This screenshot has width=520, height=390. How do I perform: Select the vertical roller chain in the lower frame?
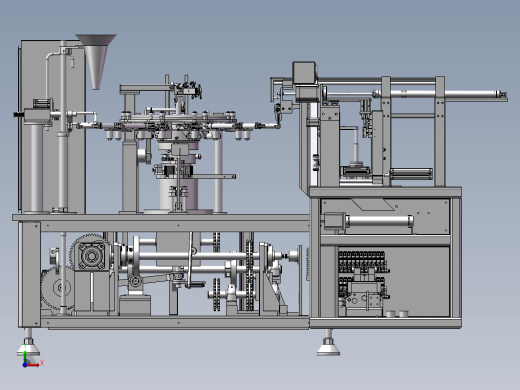coord(249,275)
